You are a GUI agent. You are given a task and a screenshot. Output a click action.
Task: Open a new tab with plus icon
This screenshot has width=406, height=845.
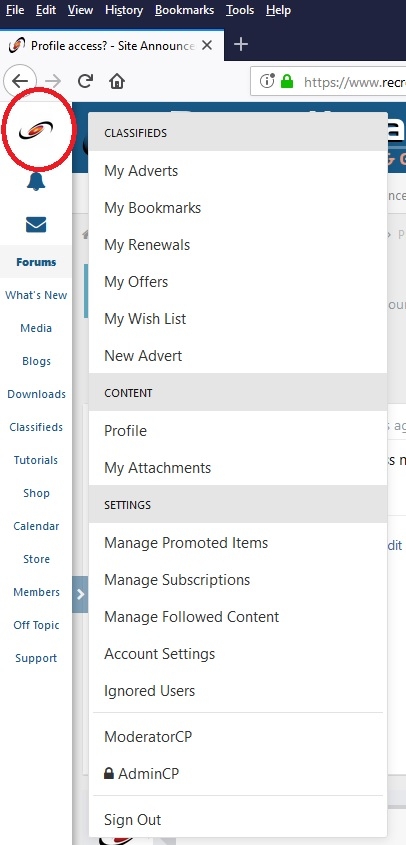click(240, 45)
